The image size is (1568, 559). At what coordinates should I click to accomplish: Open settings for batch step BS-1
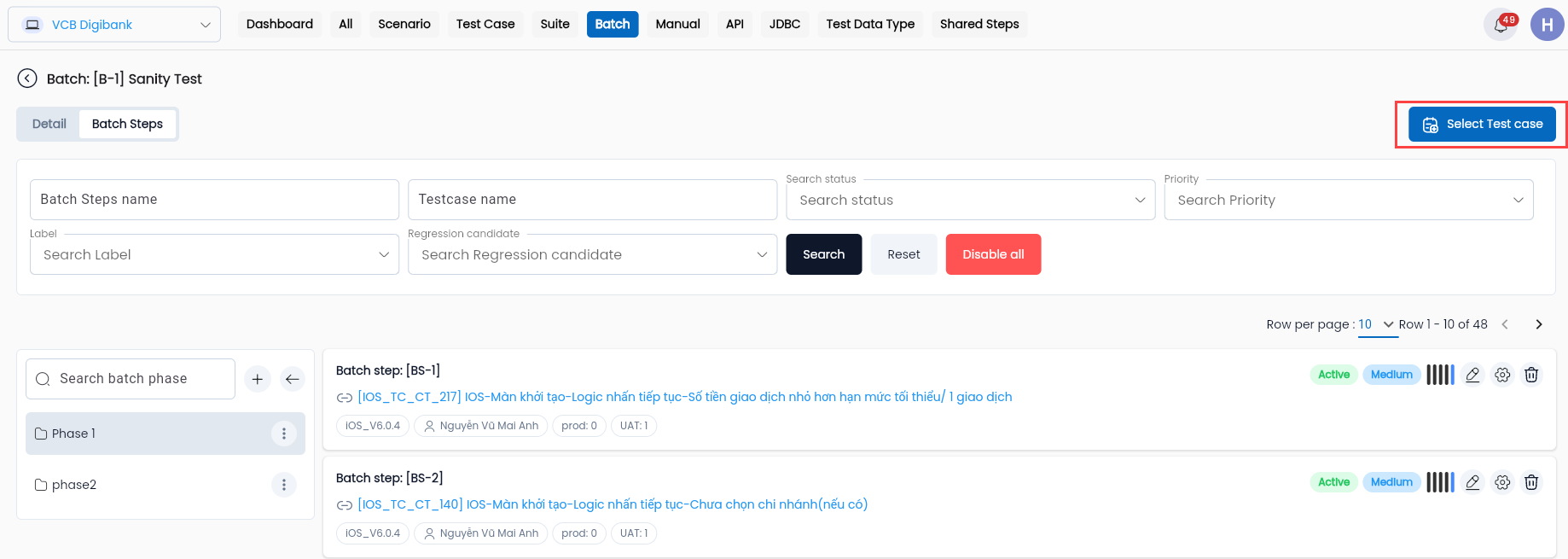1502,375
